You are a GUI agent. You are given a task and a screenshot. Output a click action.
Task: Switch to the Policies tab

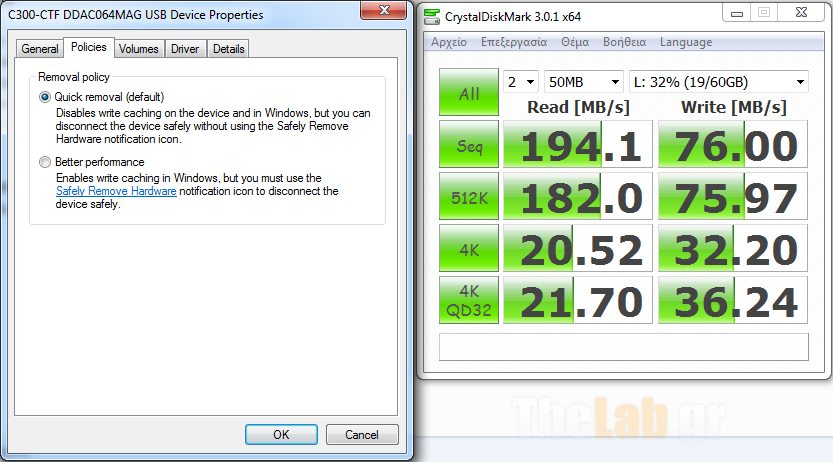click(89, 47)
